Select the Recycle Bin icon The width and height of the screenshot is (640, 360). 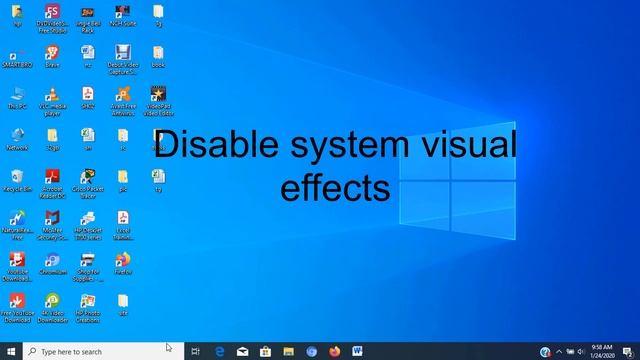point(17,181)
